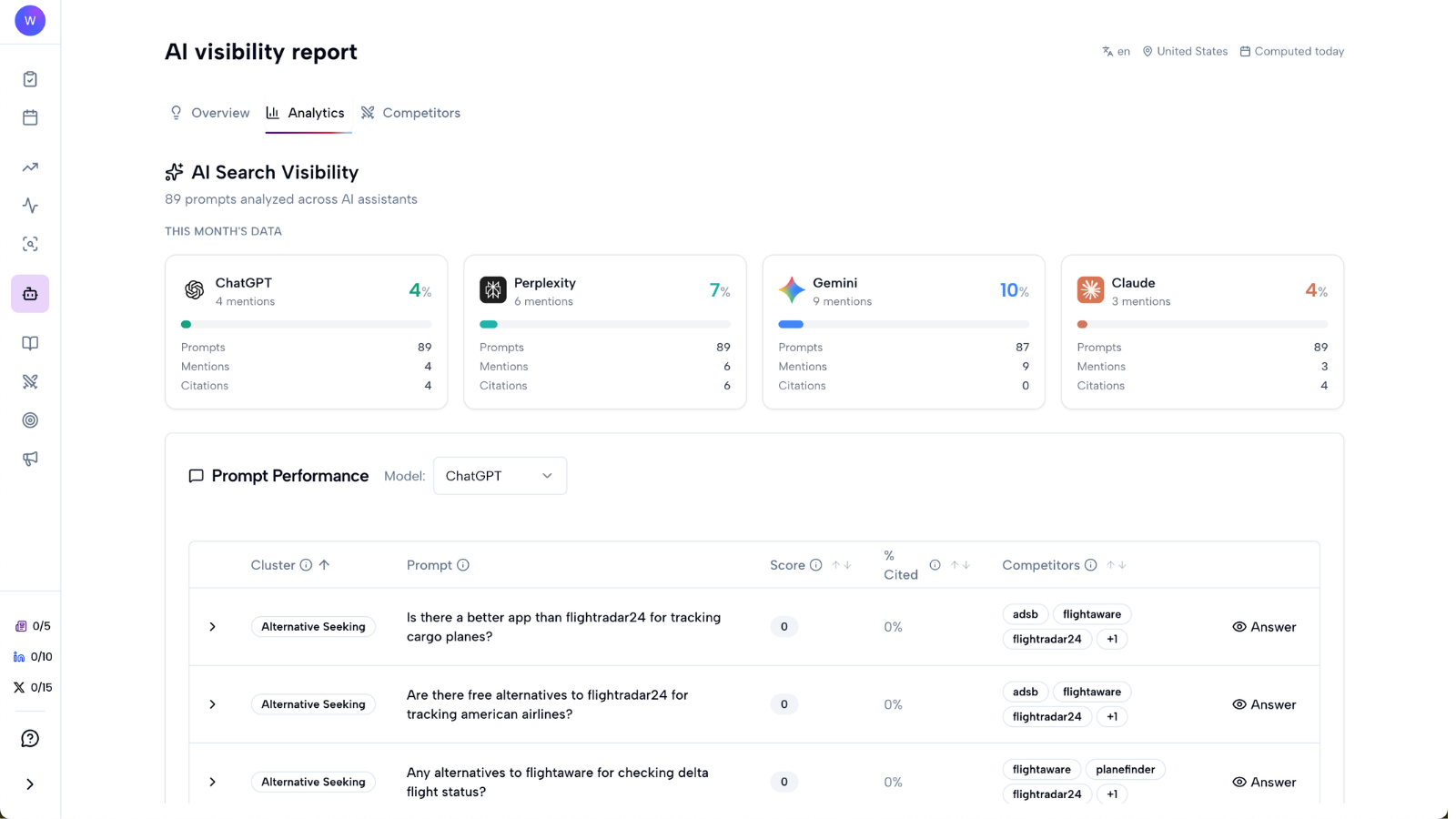Click the Cluster column info icon
The height and width of the screenshot is (819, 1456).
[x=306, y=565]
